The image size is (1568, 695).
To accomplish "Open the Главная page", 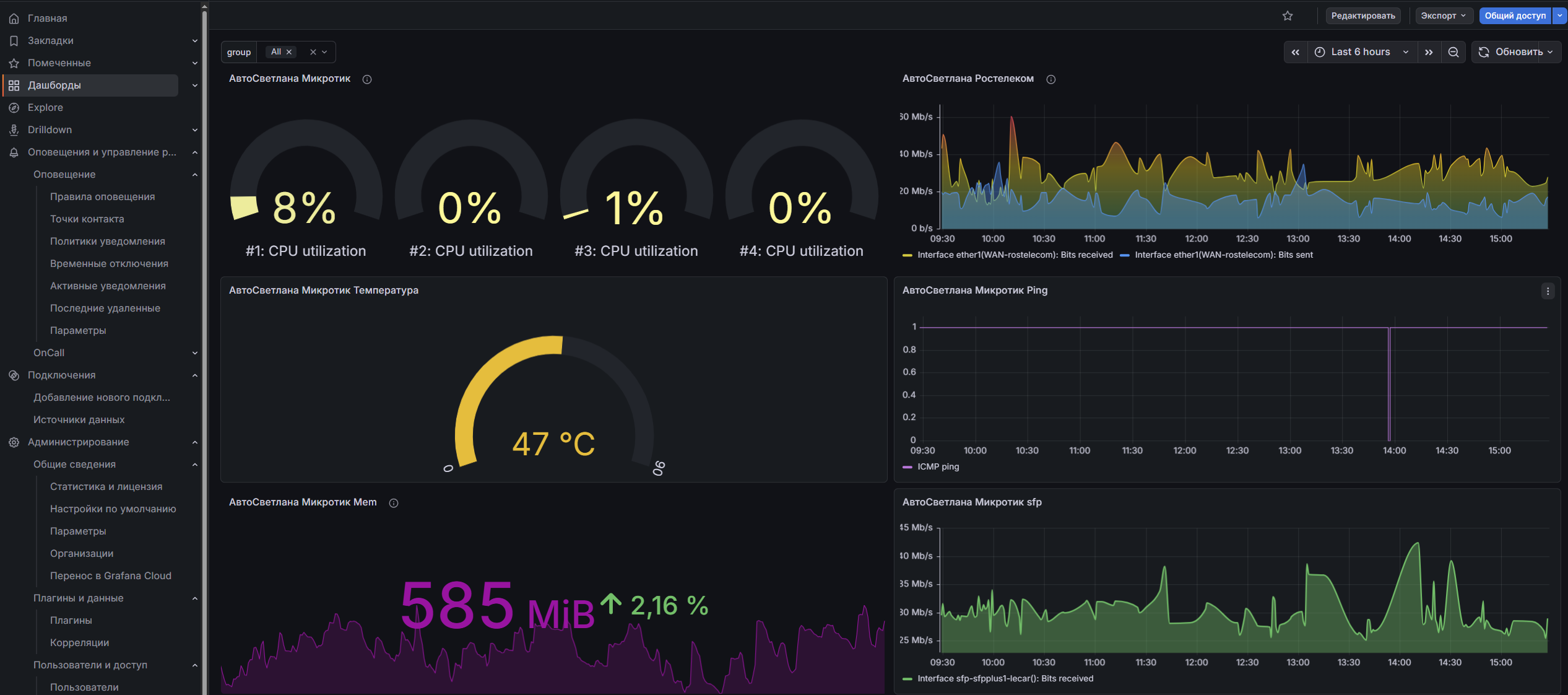I will pyautogui.click(x=48, y=19).
